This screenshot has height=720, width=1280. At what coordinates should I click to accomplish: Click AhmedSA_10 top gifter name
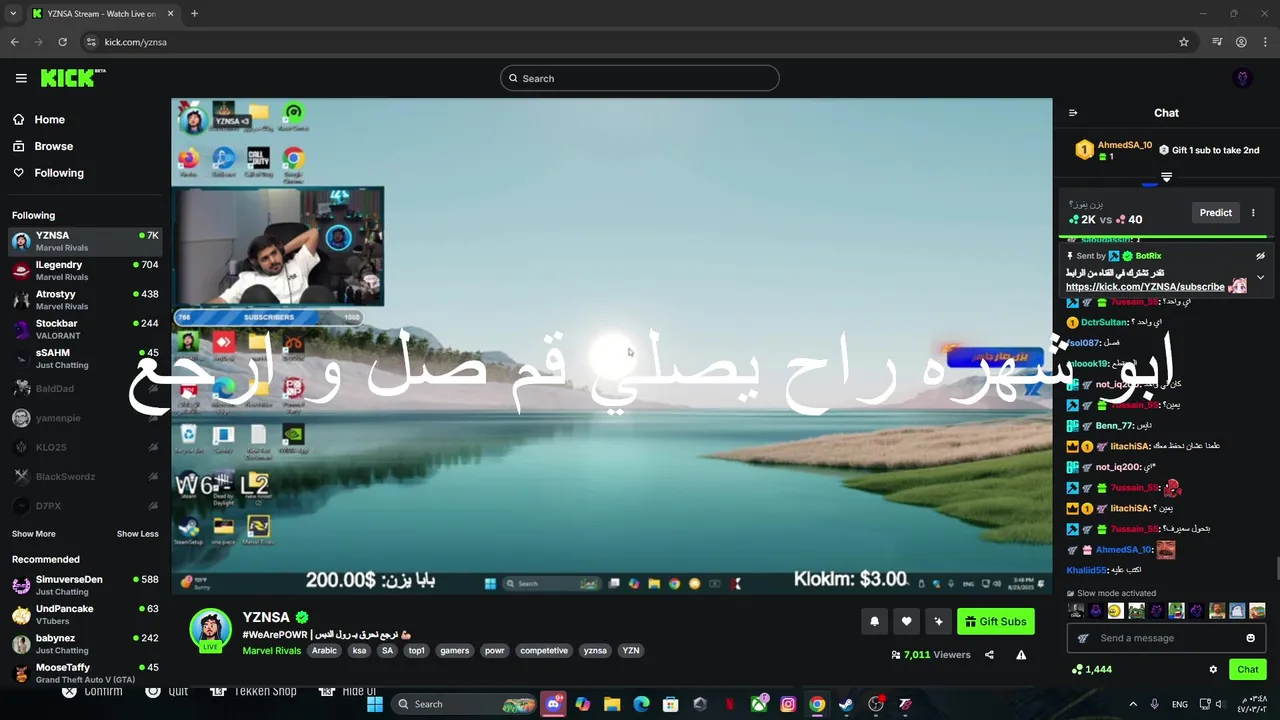[1124, 145]
